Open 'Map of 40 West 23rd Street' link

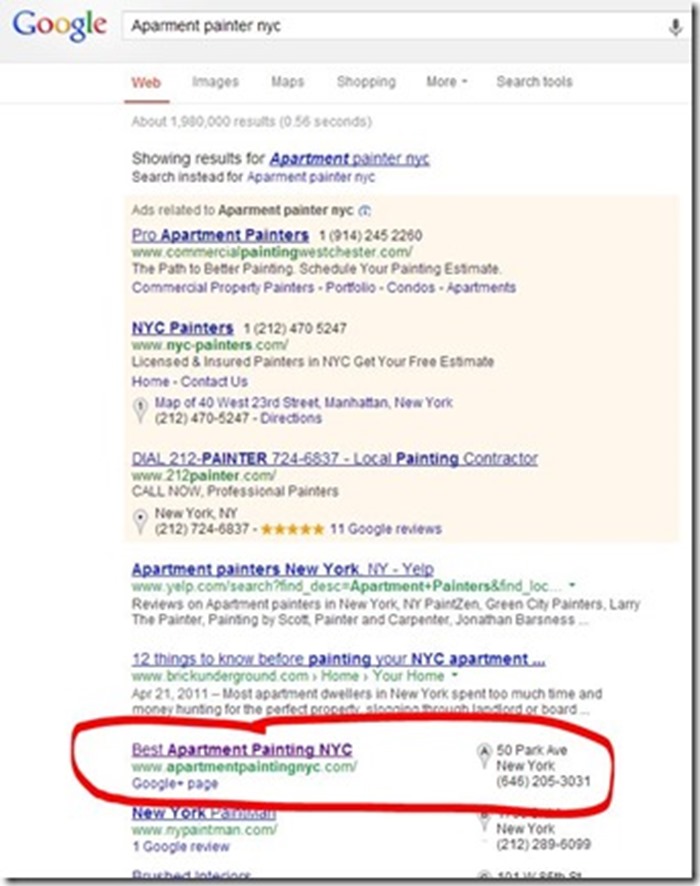[303, 402]
